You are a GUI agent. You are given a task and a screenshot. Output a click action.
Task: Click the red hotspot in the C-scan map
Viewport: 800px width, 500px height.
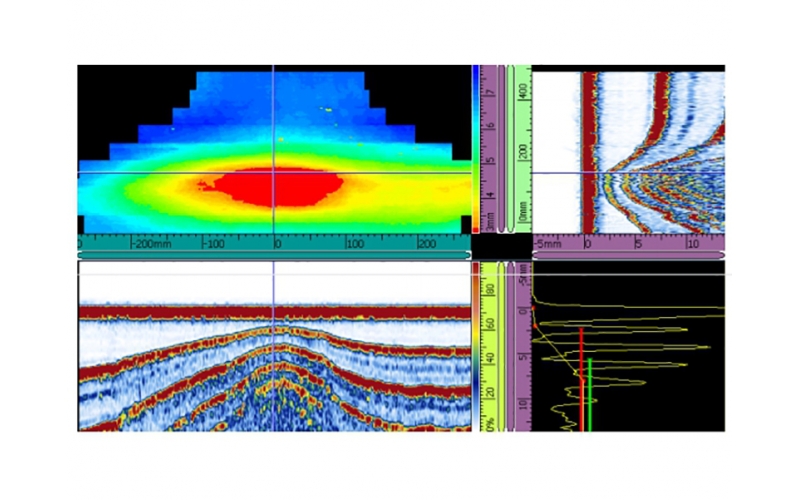272,187
